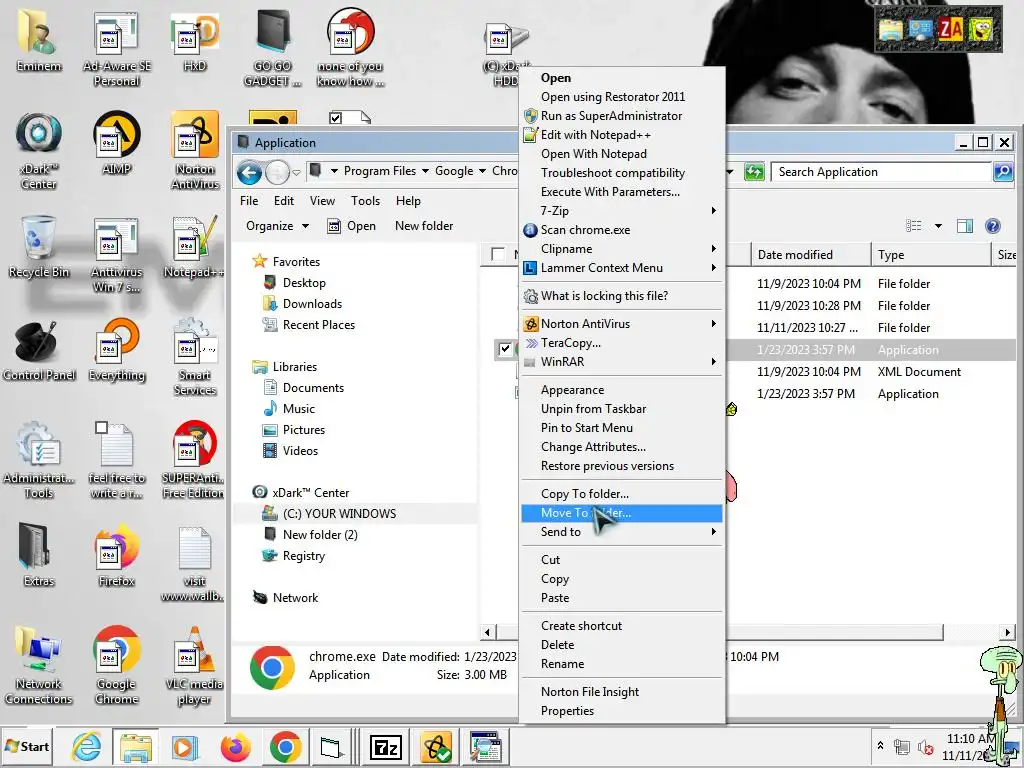
Task: Open Administrative Tools desktop icon
Action: (x=38, y=460)
